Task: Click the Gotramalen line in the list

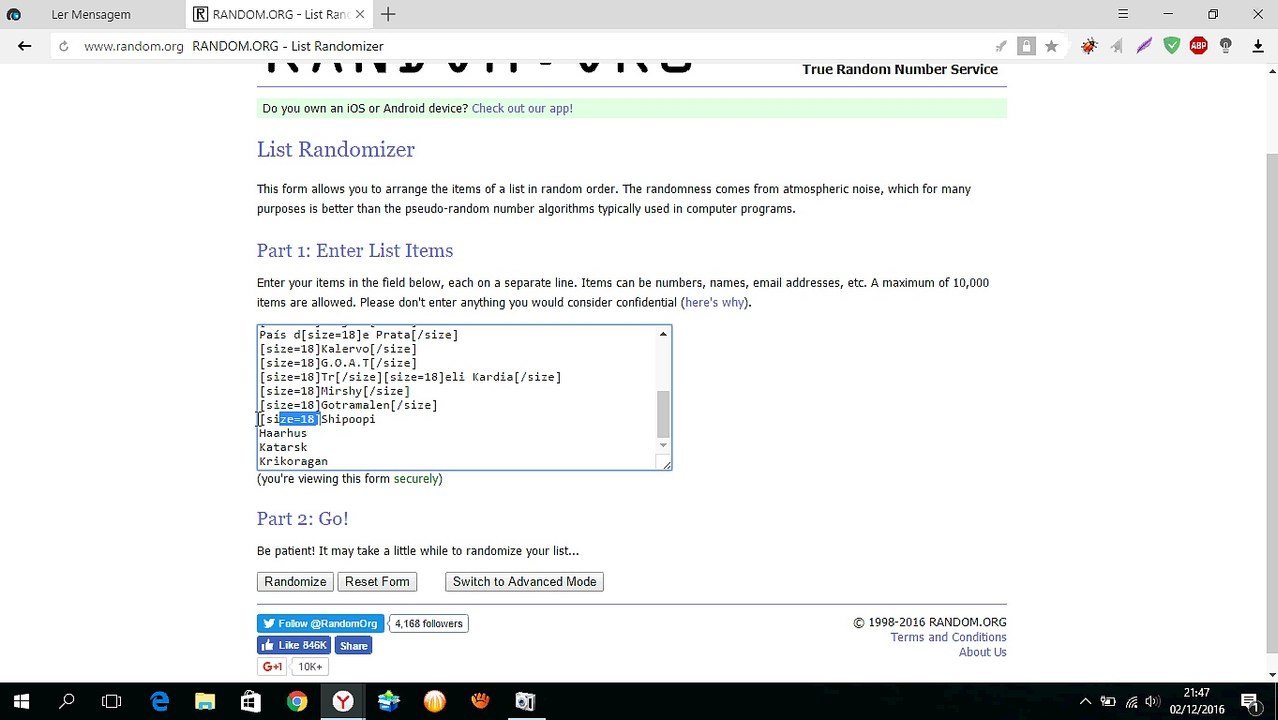Action: point(348,405)
